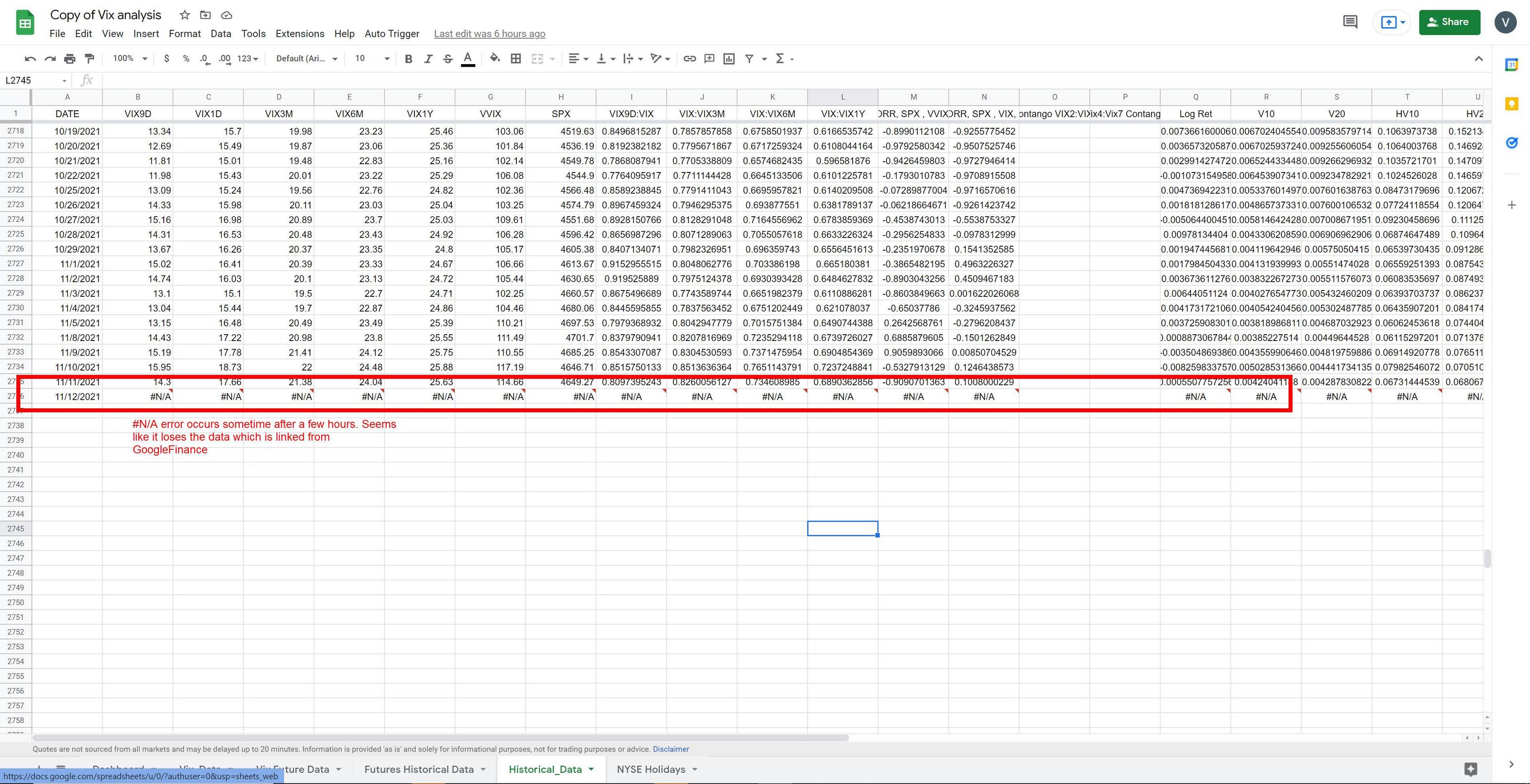
Task: Open the Historical_Data tab dropdown arrow
Action: pos(591,770)
